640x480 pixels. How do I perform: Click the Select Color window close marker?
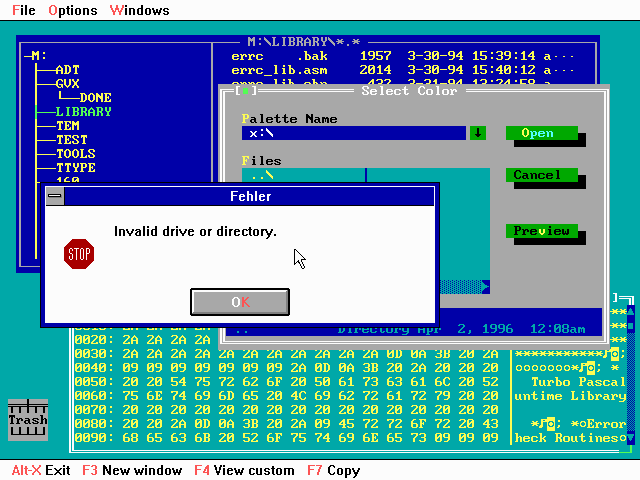pos(245,91)
